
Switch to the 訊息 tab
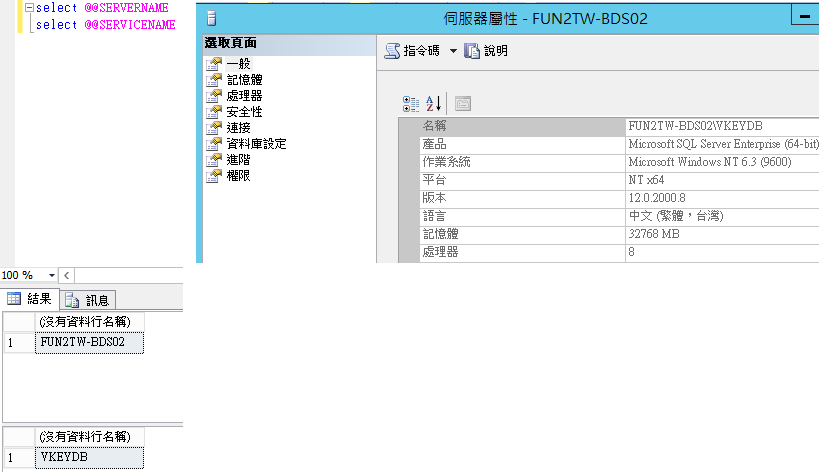pyautogui.click(x=88, y=300)
